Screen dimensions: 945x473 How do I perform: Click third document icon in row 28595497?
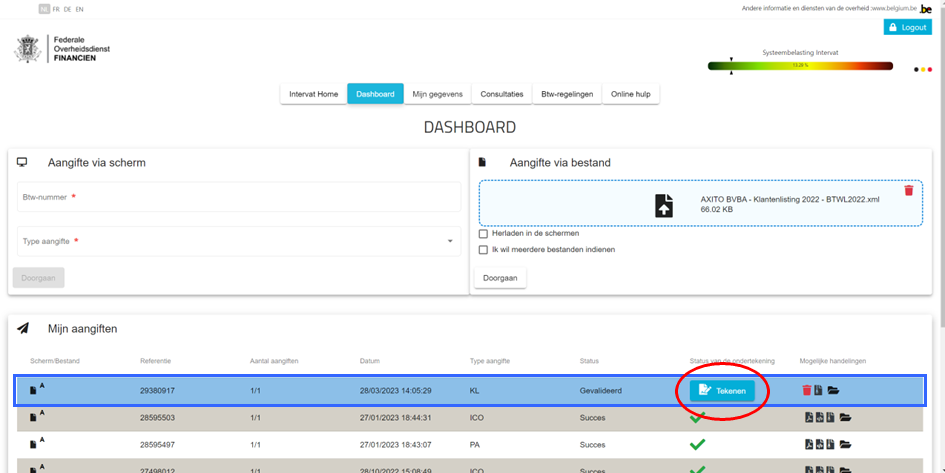830,445
